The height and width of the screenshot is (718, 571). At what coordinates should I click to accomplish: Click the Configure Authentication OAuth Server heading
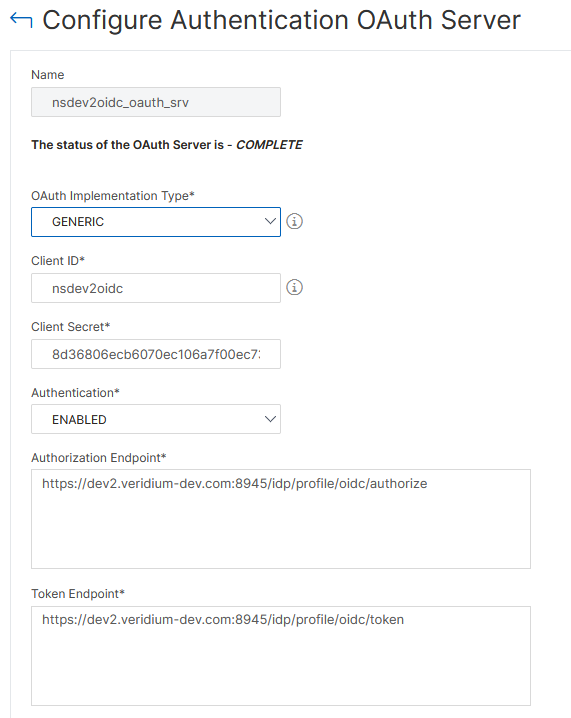[x=282, y=20]
